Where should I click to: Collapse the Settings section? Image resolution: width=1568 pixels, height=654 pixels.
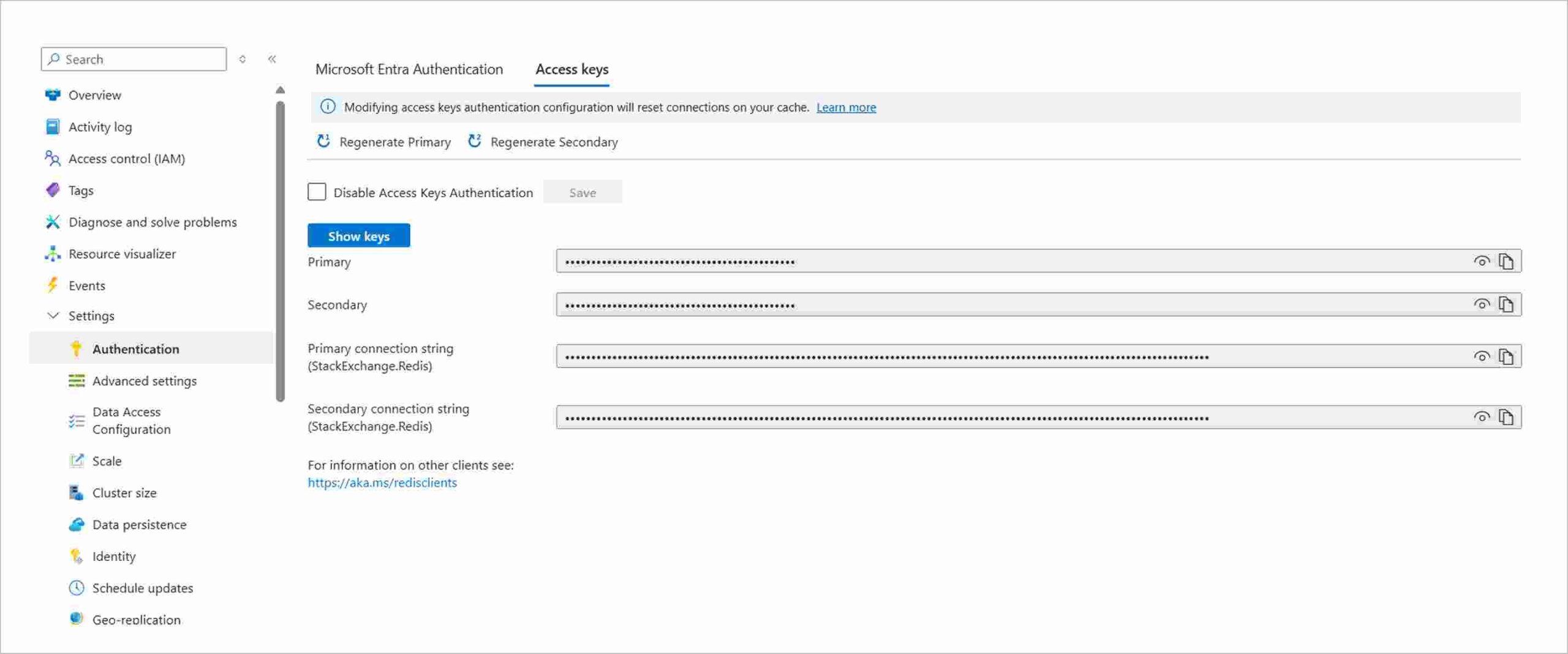click(x=53, y=315)
